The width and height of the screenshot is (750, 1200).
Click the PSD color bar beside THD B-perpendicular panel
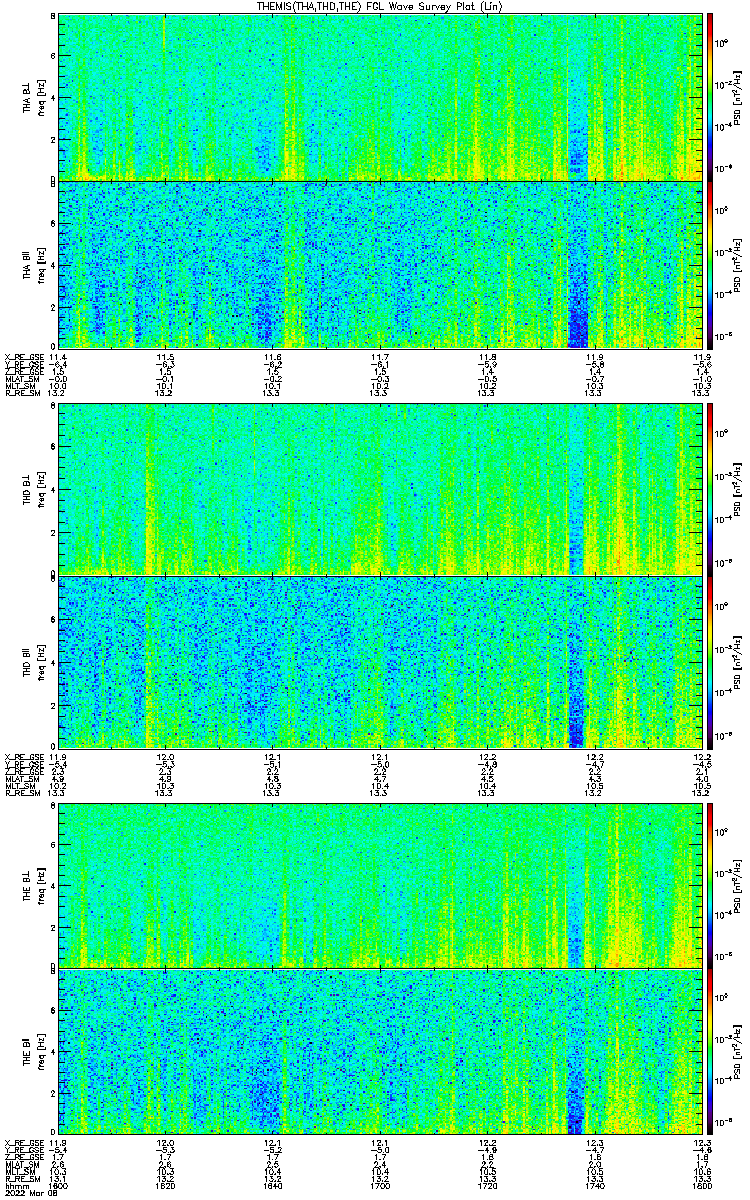click(711, 490)
